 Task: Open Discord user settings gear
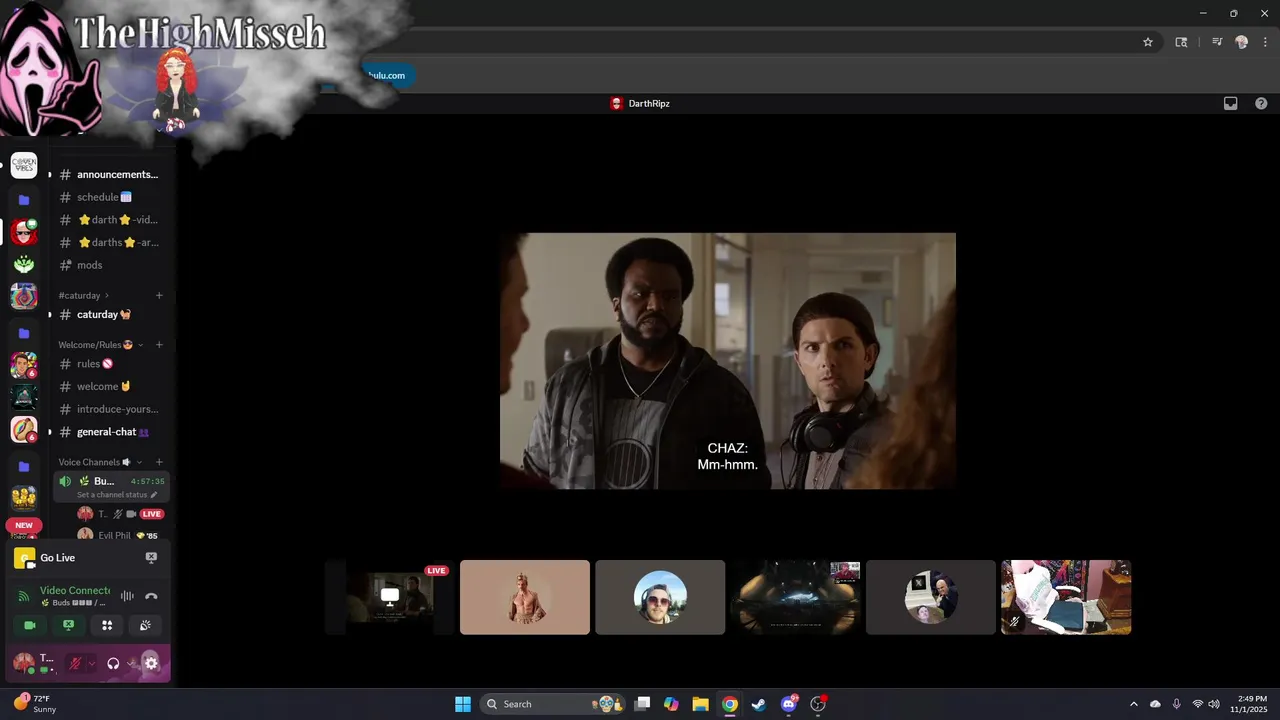(x=151, y=663)
